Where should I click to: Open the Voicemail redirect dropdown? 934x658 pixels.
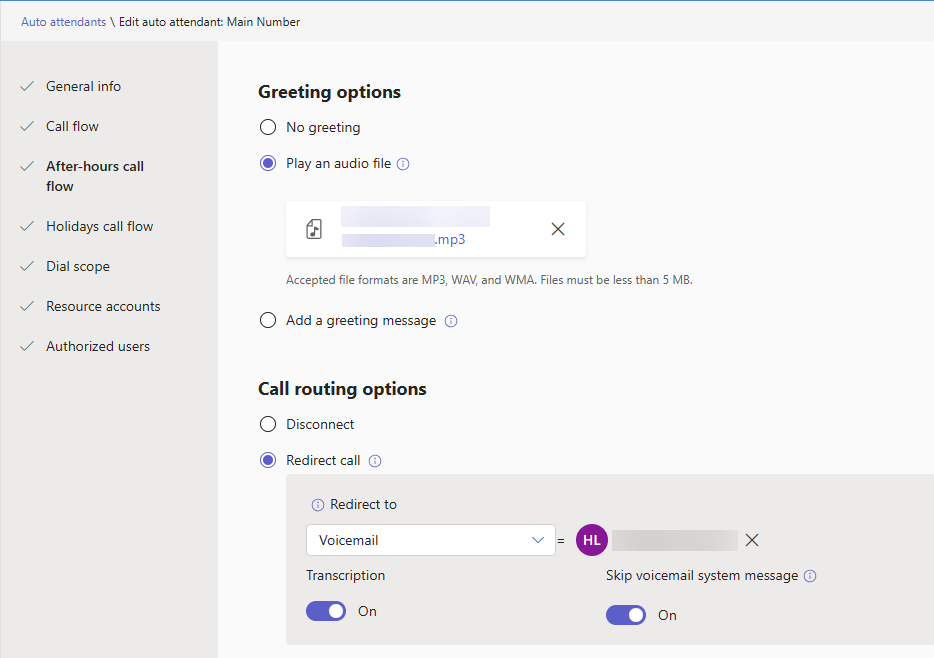point(430,540)
